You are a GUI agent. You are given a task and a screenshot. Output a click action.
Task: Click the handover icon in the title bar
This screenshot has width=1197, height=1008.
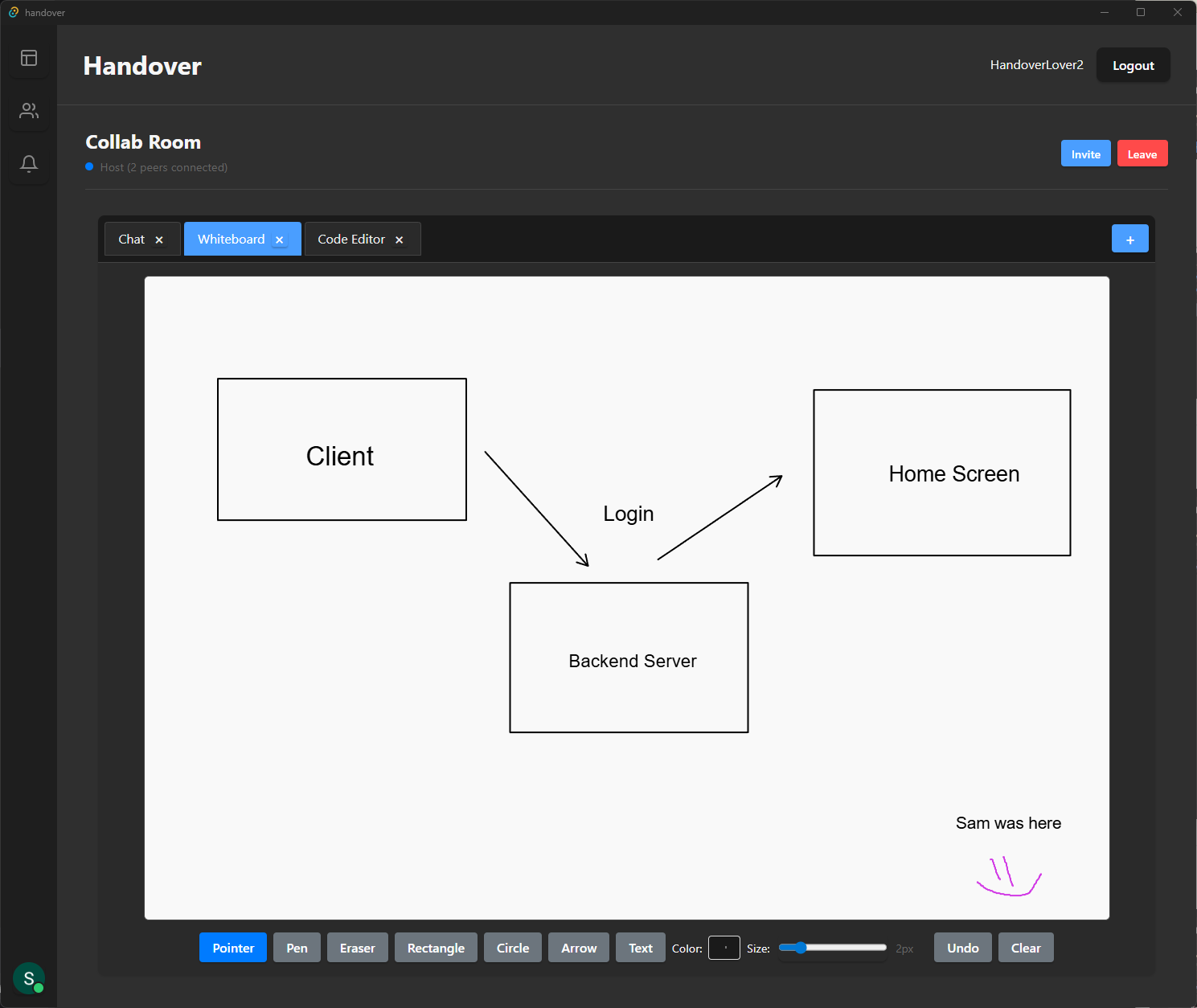[12, 12]
